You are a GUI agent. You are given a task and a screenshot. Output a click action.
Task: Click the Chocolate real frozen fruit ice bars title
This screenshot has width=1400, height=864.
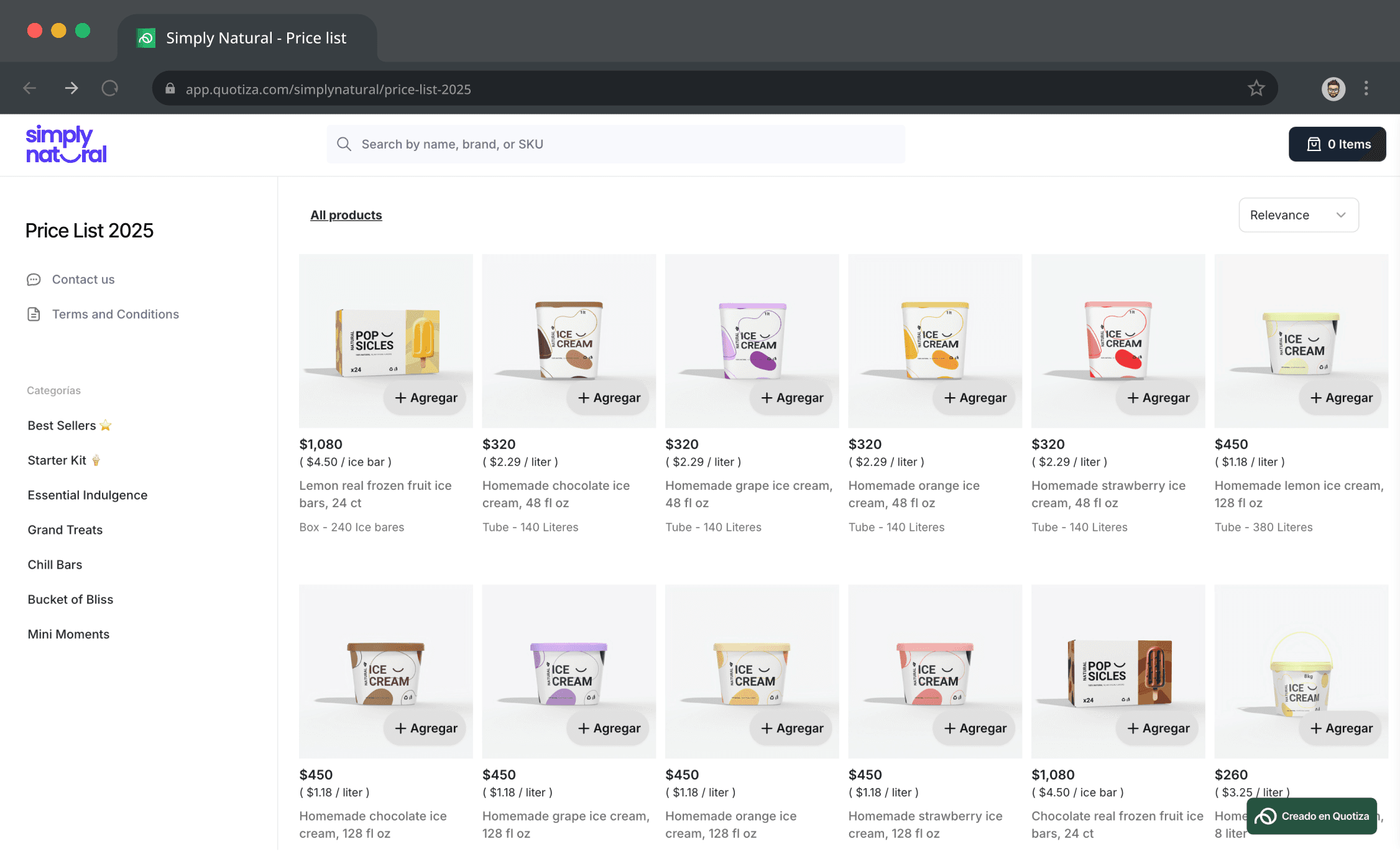click(x=1118, y=825)
